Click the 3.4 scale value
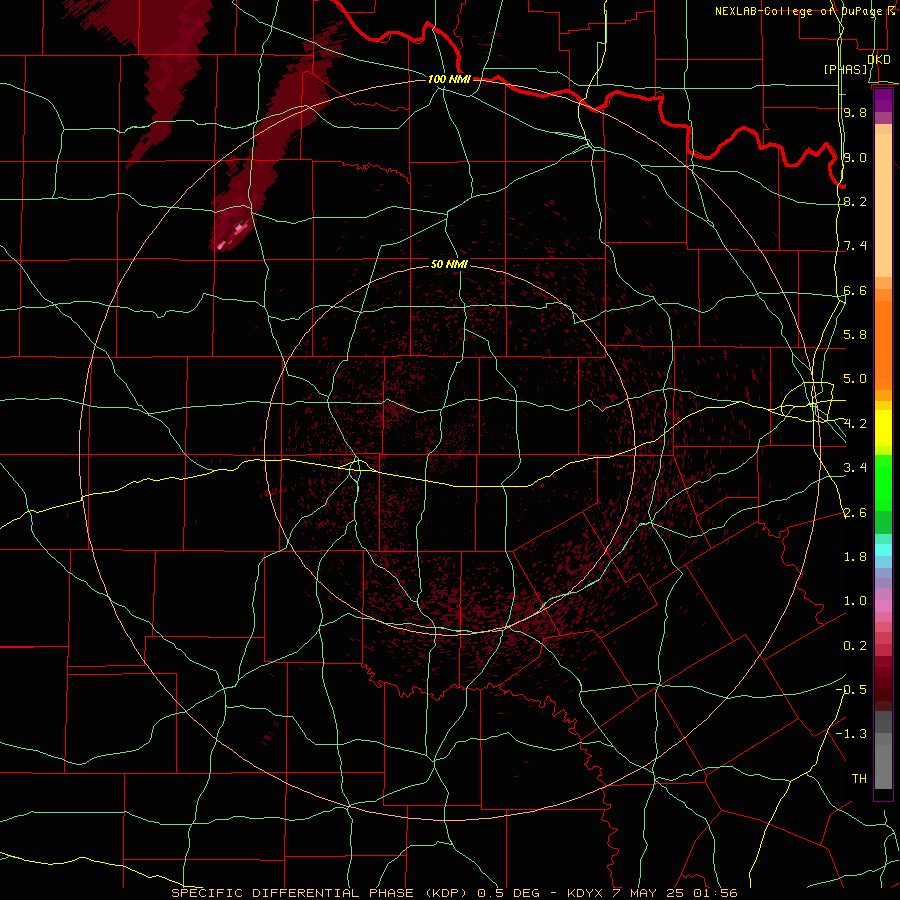The width and height of the screenshot is (900, 900). coord(855,468)
